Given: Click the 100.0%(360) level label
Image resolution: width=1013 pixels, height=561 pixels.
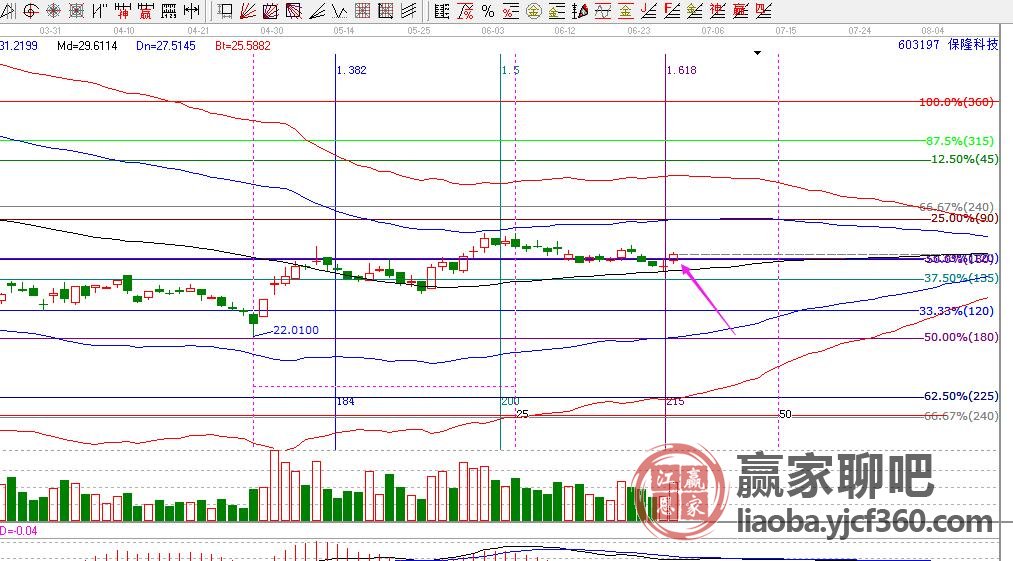Looking at the screenshot, I should (956, 102).
